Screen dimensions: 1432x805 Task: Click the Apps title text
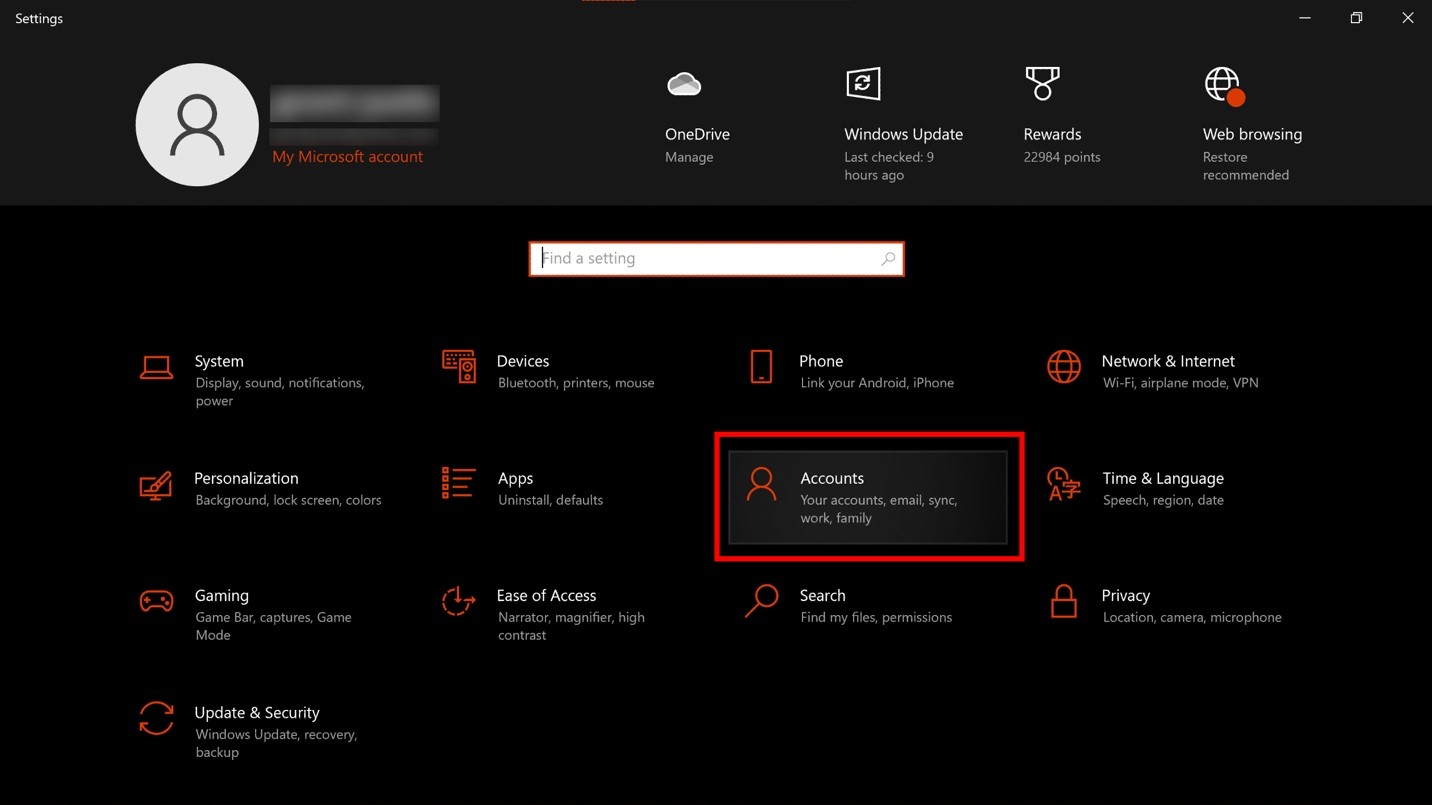pyautogui.click(x=515, y=478)
